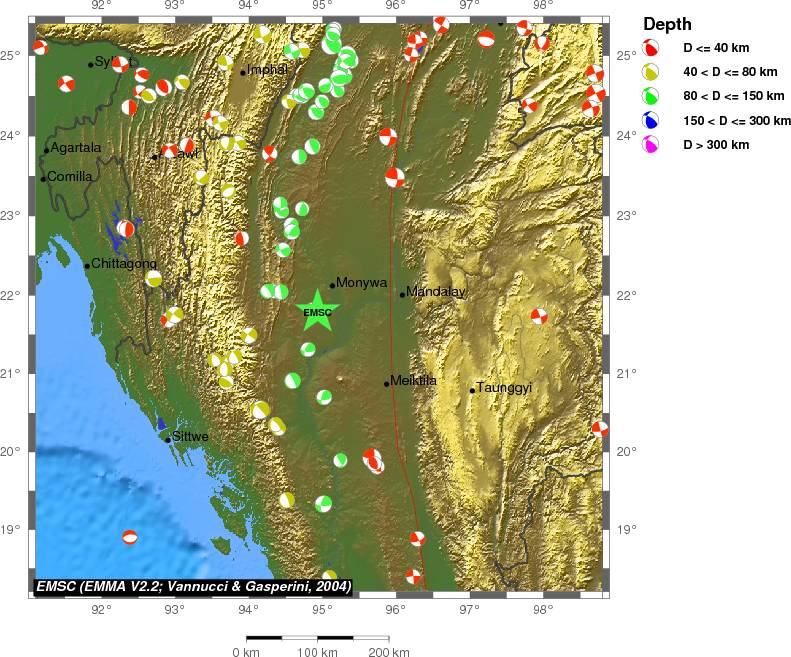Click the red D <= 40 km legend beachball

pyautogui.click(x=650, y=48)
